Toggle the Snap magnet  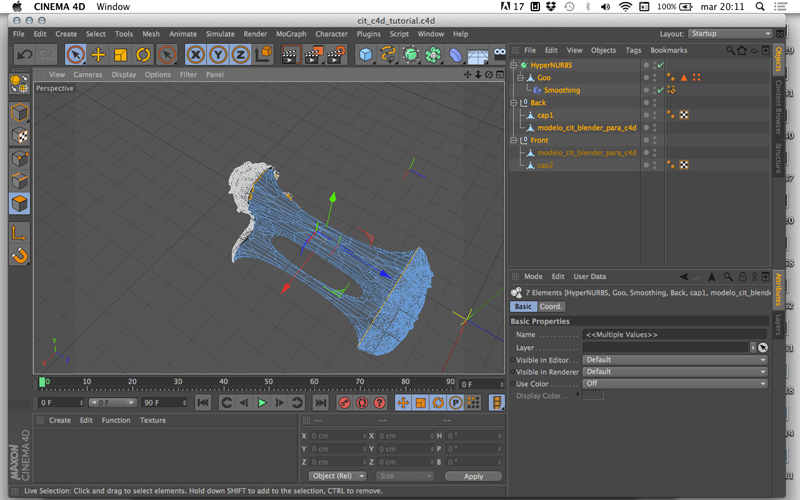[x=19, y=255]
